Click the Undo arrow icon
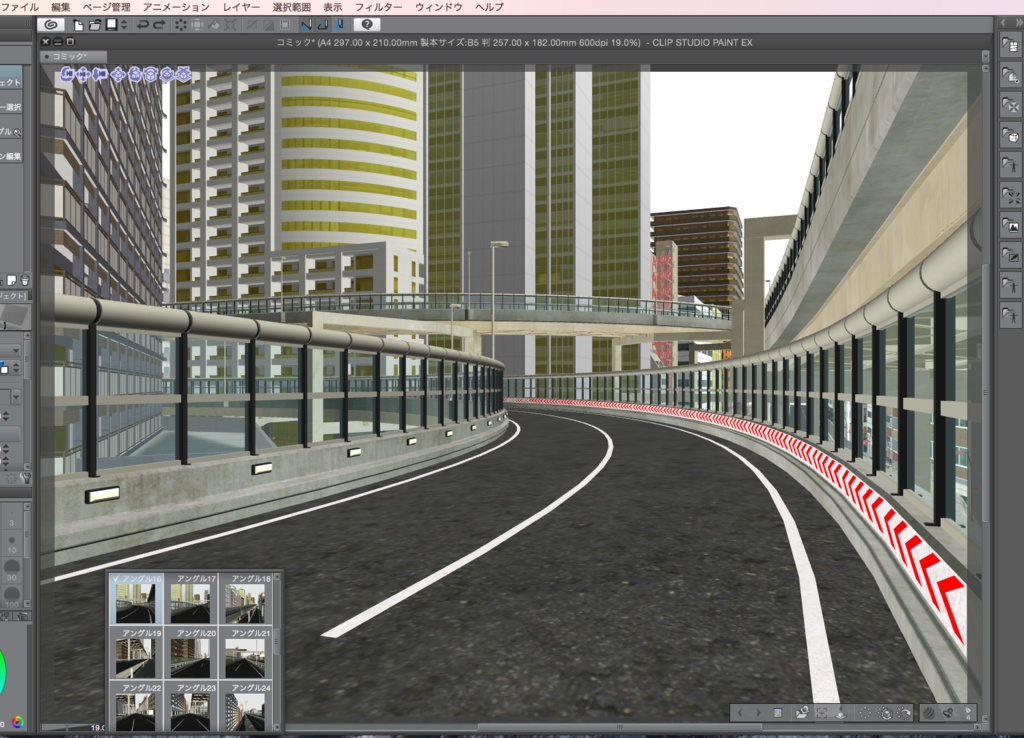This screenshot has height=738, width=1024. (143, 25)
